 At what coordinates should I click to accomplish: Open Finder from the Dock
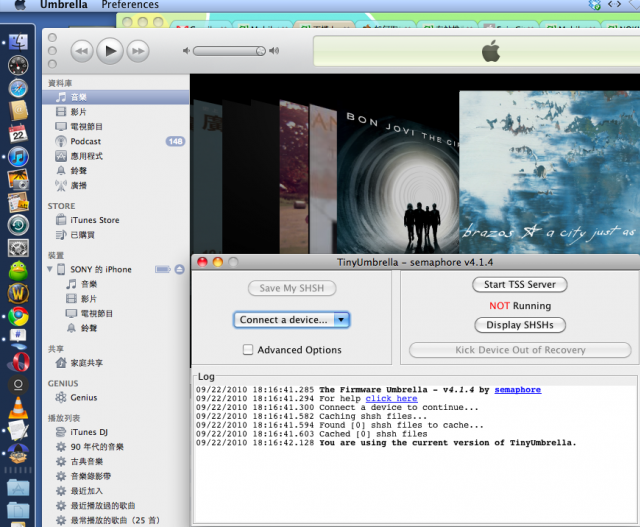(18, 42)
